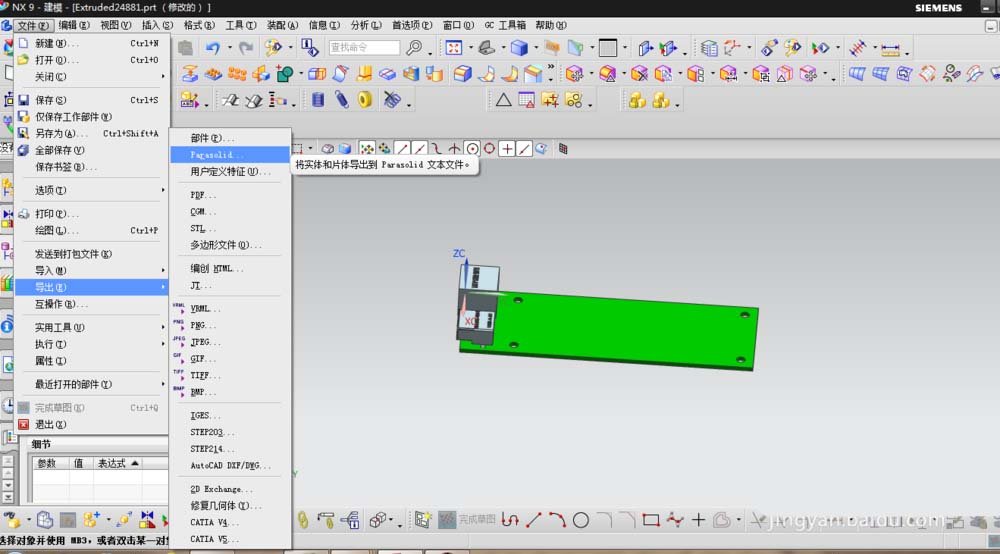The image size is (1000, 554).
Task: Click the Fit view icon in top toolbar
Action: (x=453, y=48)
